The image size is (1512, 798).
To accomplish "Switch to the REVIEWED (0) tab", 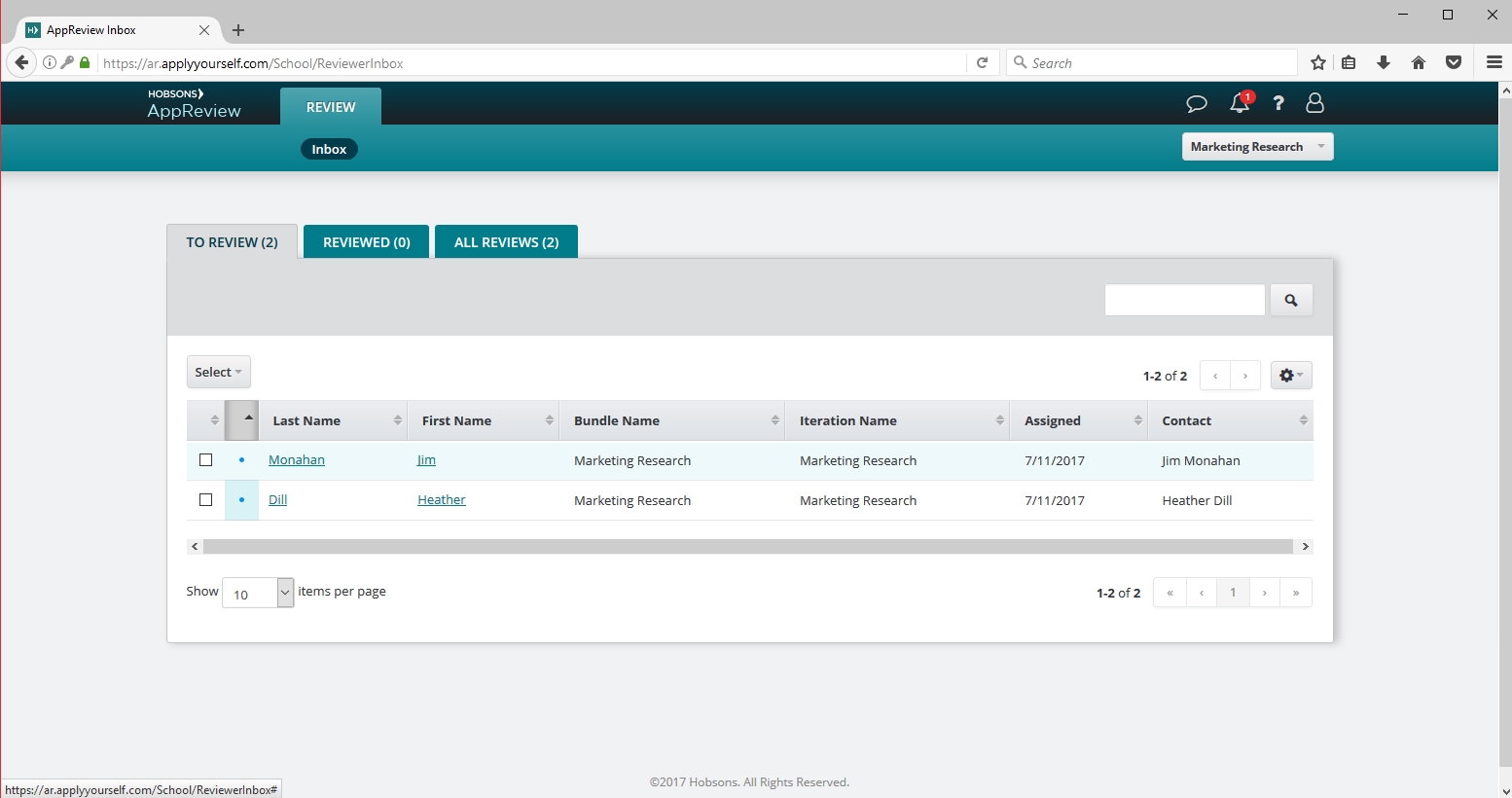I will [366, 242].
